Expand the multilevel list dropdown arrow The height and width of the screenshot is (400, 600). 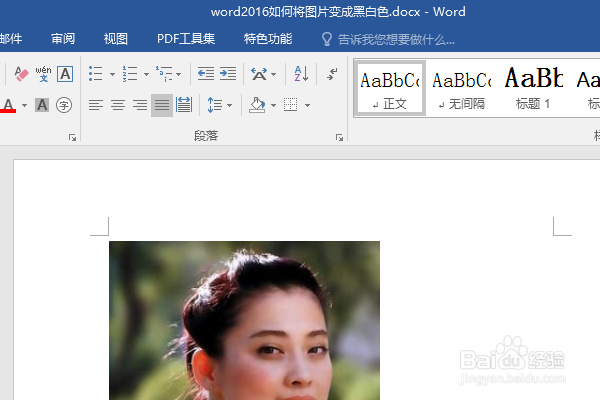(179, 74)
